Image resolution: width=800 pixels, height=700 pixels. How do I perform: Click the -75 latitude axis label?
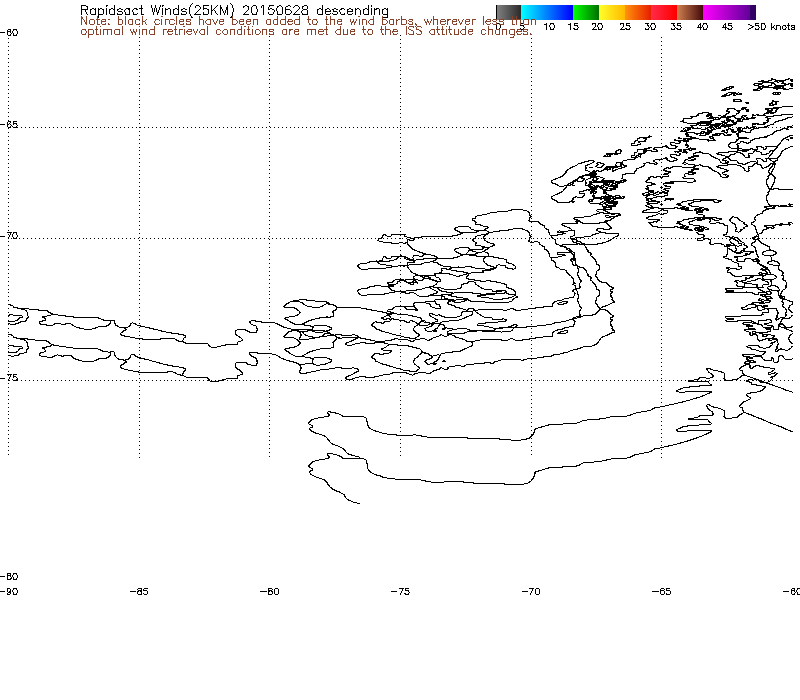click(9, 378)
